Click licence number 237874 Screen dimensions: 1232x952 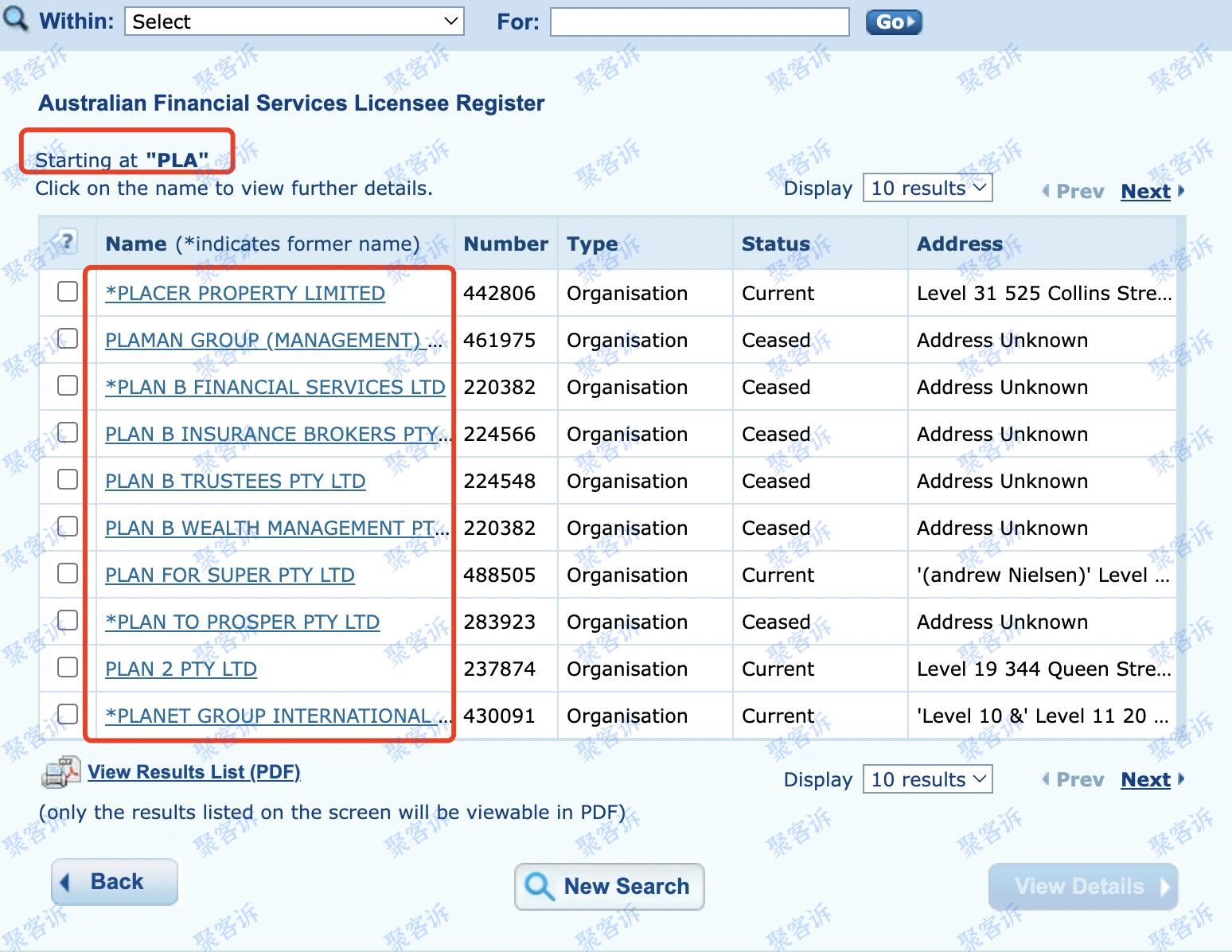click(x=500, y=669)
